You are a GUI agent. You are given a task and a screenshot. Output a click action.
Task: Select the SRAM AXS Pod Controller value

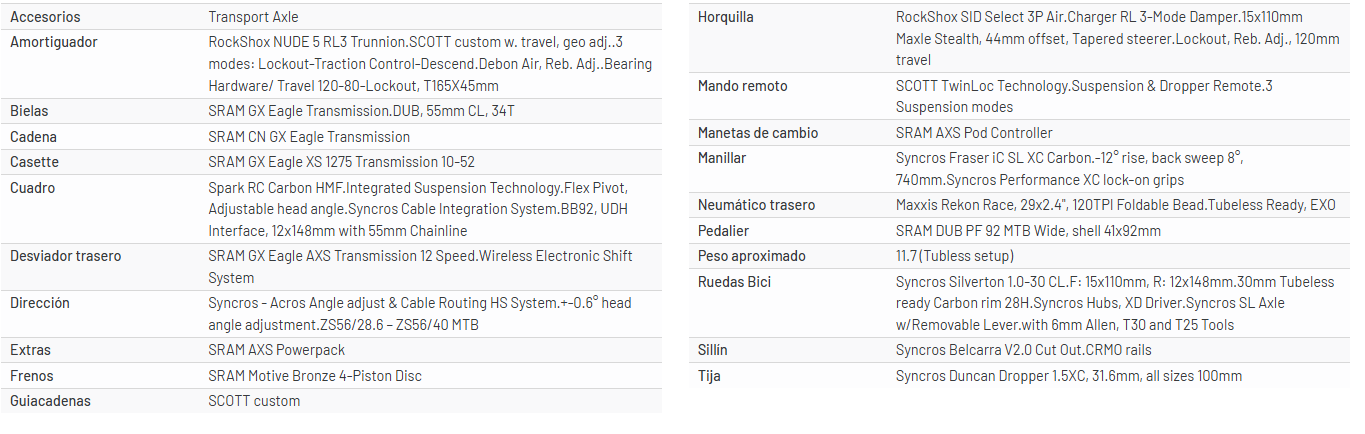(x=974, y=133)
